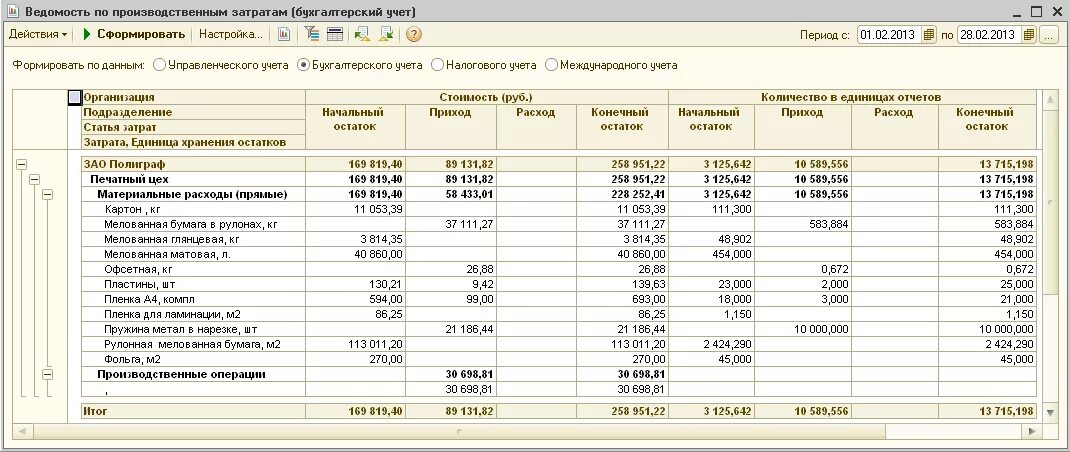The height and width of the screenshot is (452, 1070).
Task: Select the Офсетная, кг row
Action: pyautogui.click(x=559, y=269)
